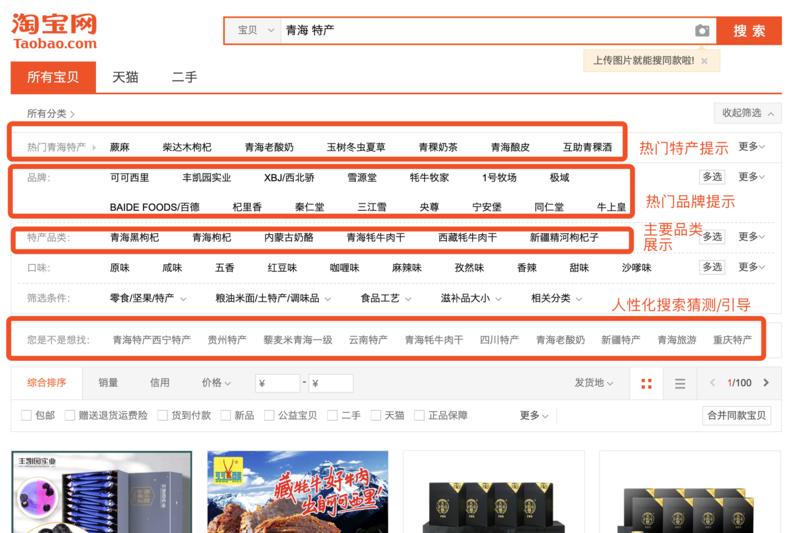Open the 粮油米面/土特产/调味品 dropdown
The image size is (800, 533).
[273, 298]
